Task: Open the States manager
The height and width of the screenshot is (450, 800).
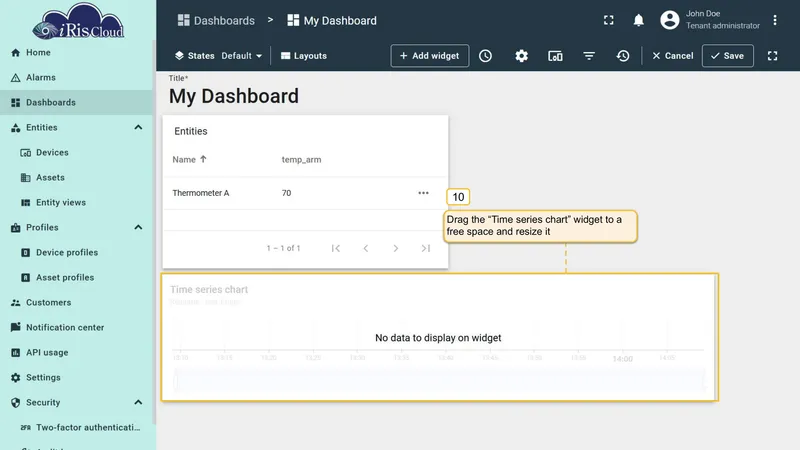Action: [194, 56]
